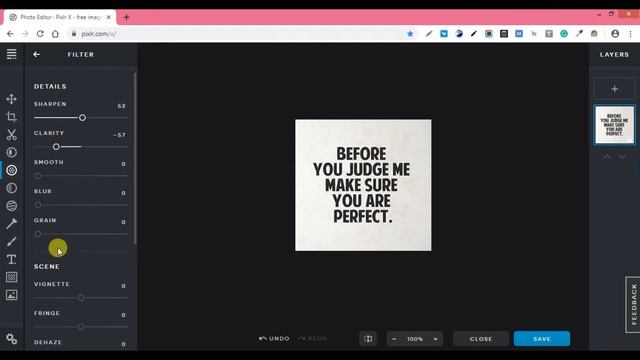
Task: Open the hamburger main menu
Action: tap(11, 54)
